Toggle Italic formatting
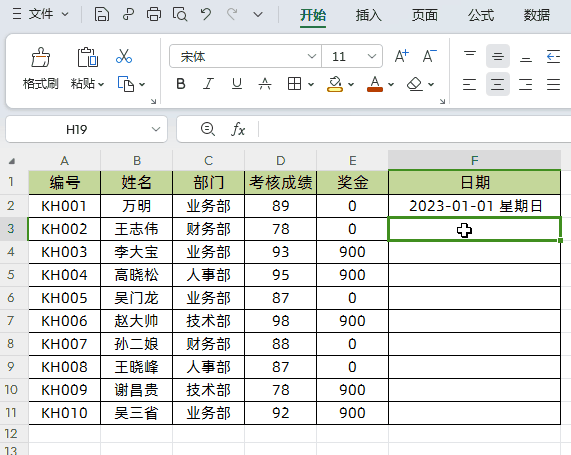 click(208, 84)
